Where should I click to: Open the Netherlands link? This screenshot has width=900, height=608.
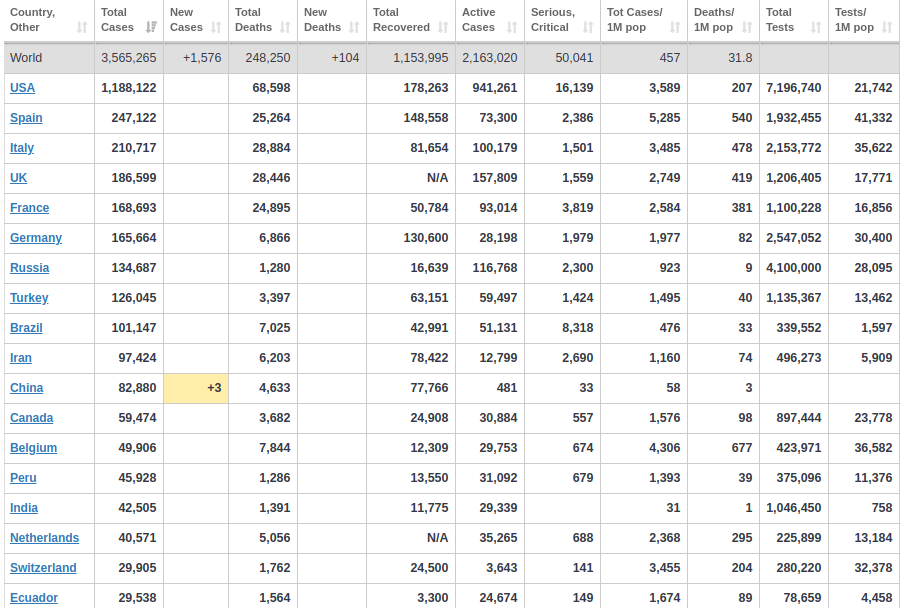click(x=44, y=538)
